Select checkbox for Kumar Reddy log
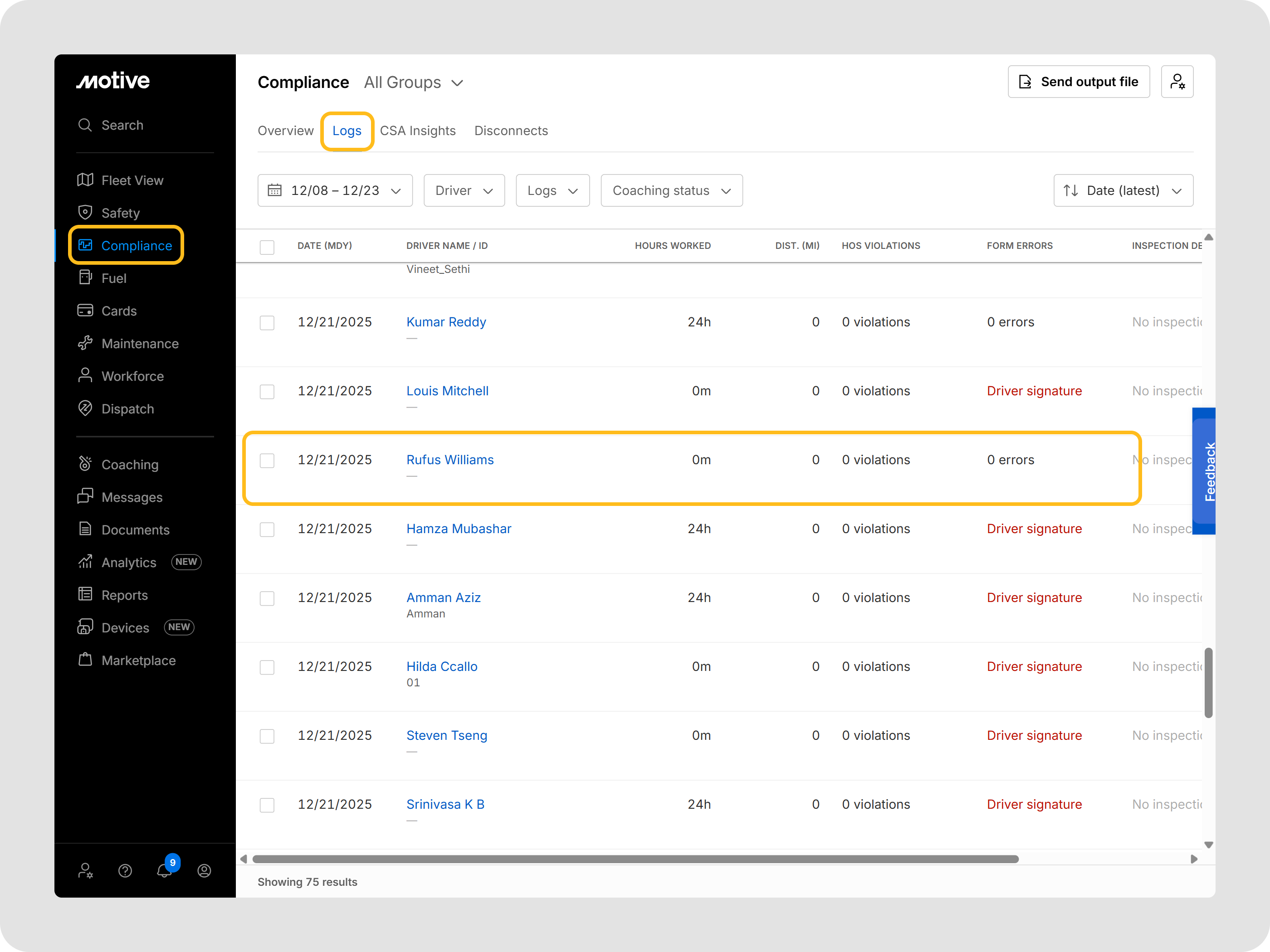 [x=267, y=323]
